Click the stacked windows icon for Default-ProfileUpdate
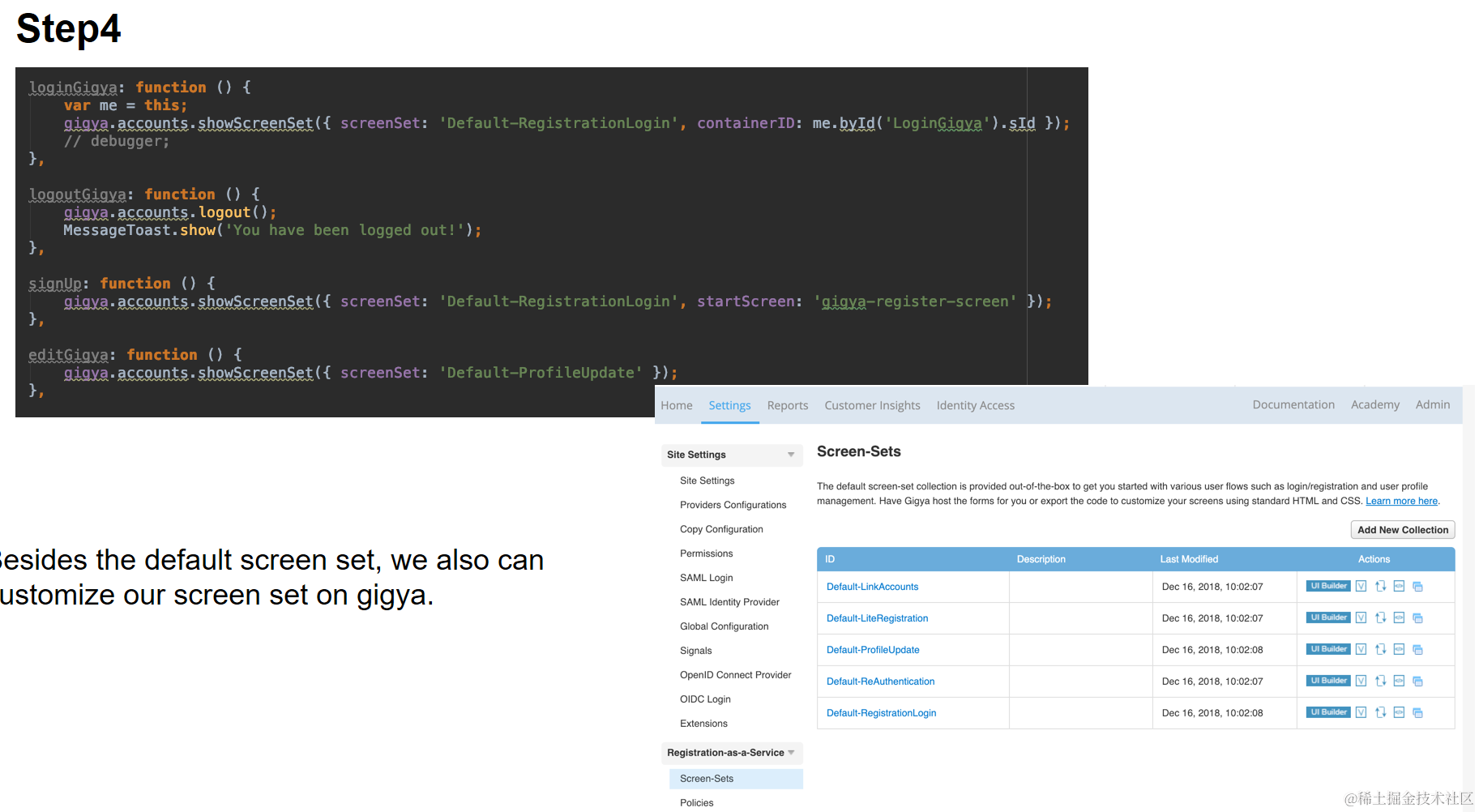Screen dimensions: 1479x812 click(x=1417, y=649)
